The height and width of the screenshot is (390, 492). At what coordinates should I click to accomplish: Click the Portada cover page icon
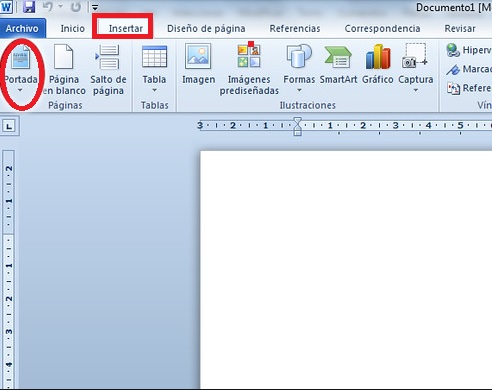click(21, 57)
